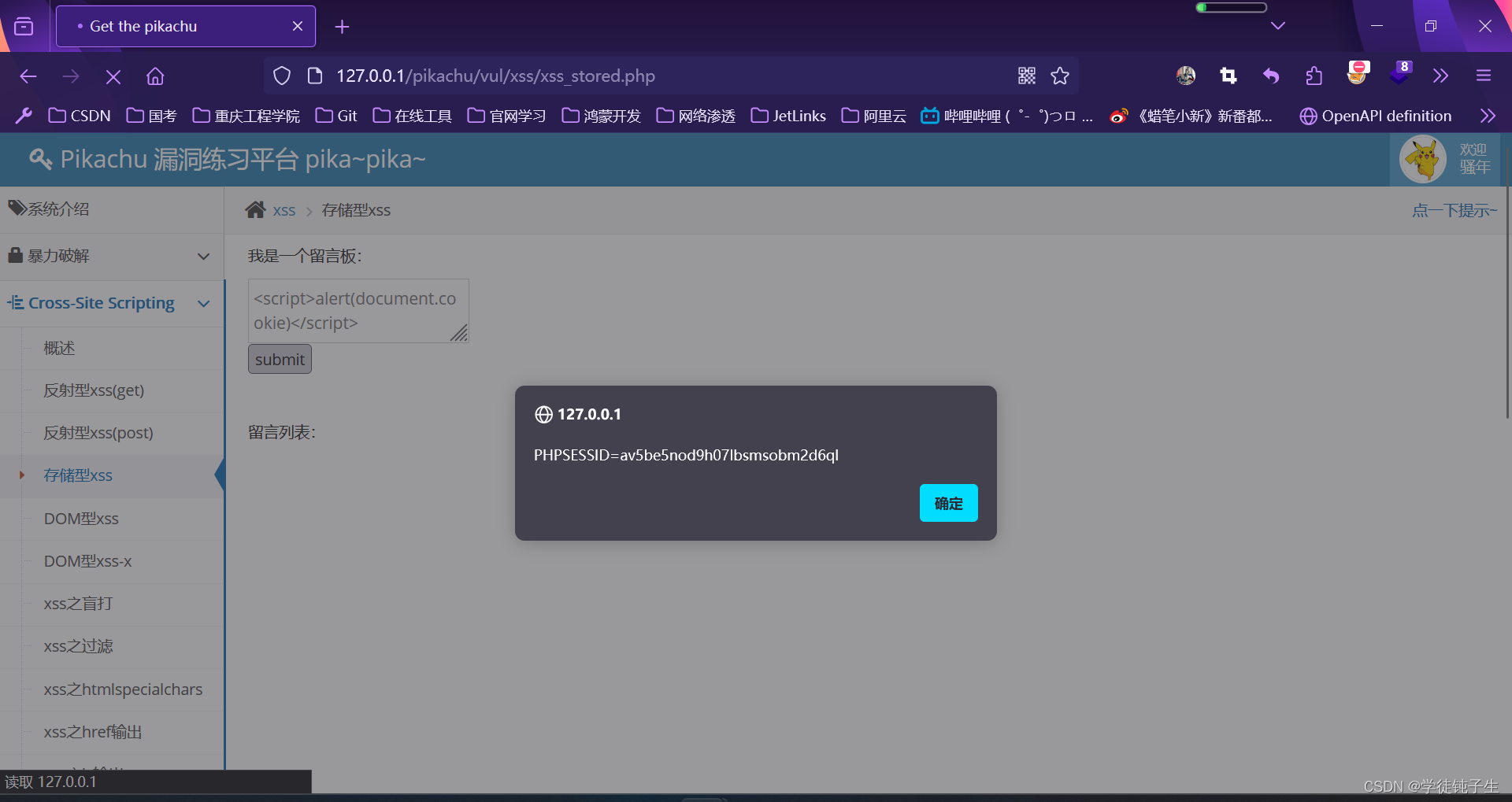Screen dimensions: 1512x802
Task: Open the 哔哩哔哩 bookmark
Action: tap(1007, 116)
